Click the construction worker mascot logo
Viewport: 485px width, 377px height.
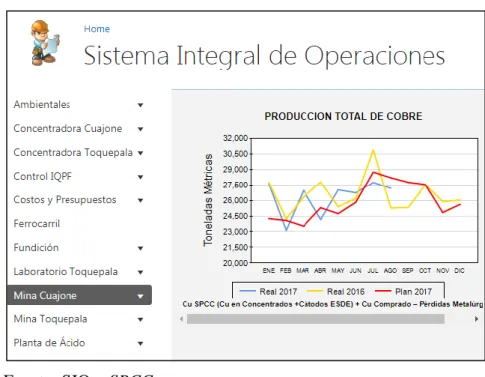(x=45, y=43)
